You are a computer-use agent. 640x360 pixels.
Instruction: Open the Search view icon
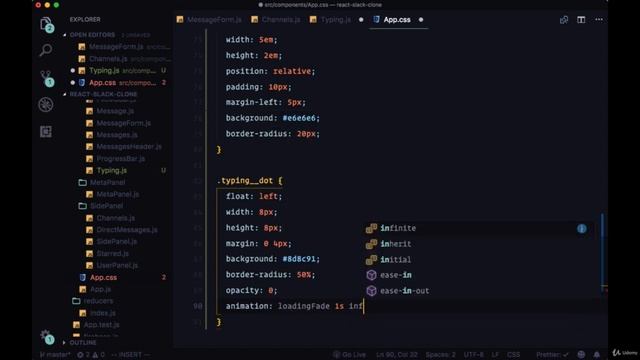pyautogui.click(x=46, y=50)
